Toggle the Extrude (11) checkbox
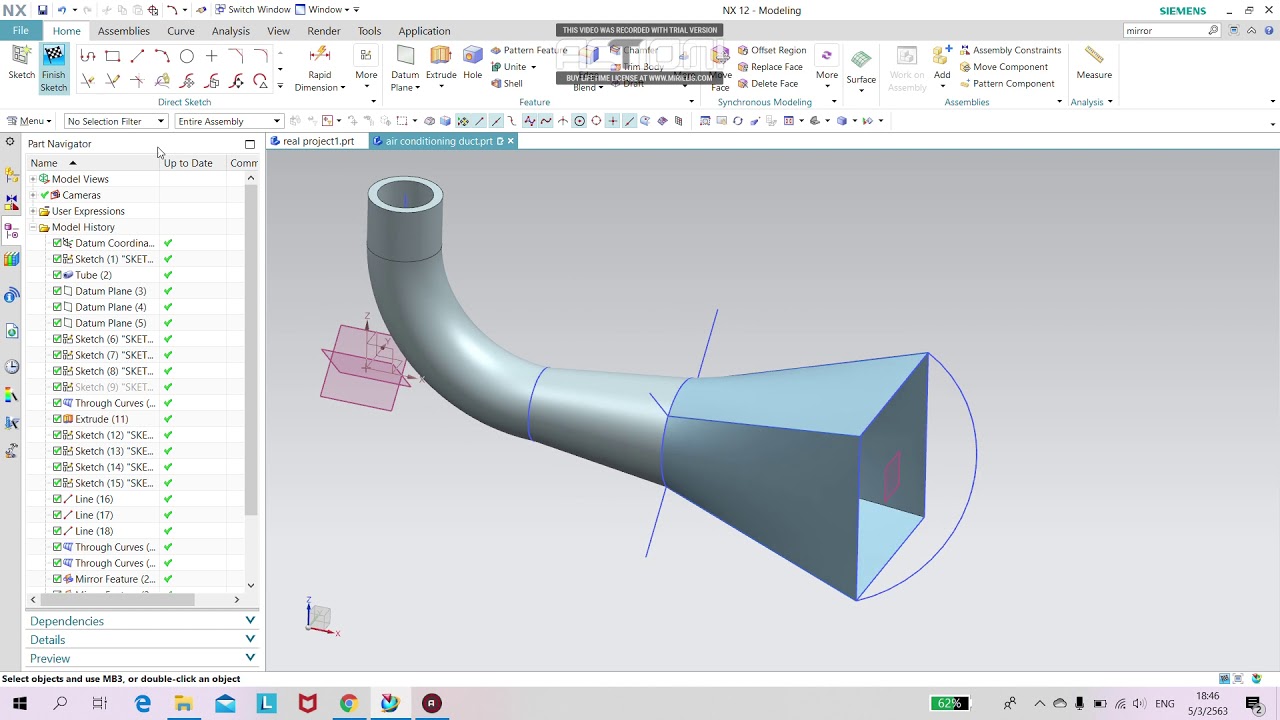Viewport: 1280px width, 720px height. pyautogui.click(x=57, y=419)
